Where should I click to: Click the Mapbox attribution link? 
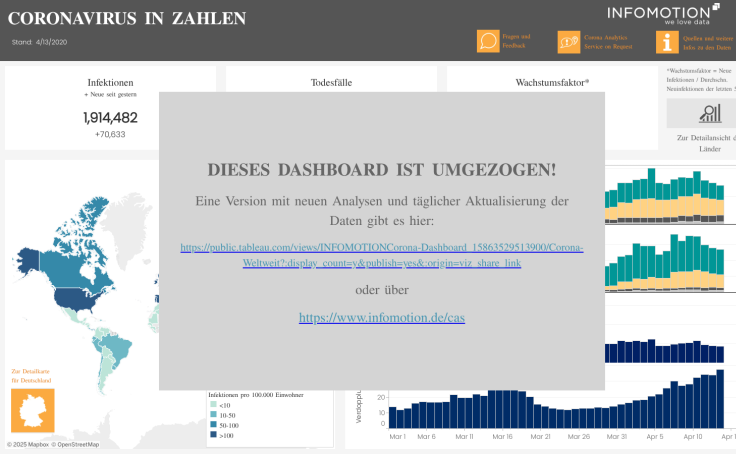click(x=28, y=445)
